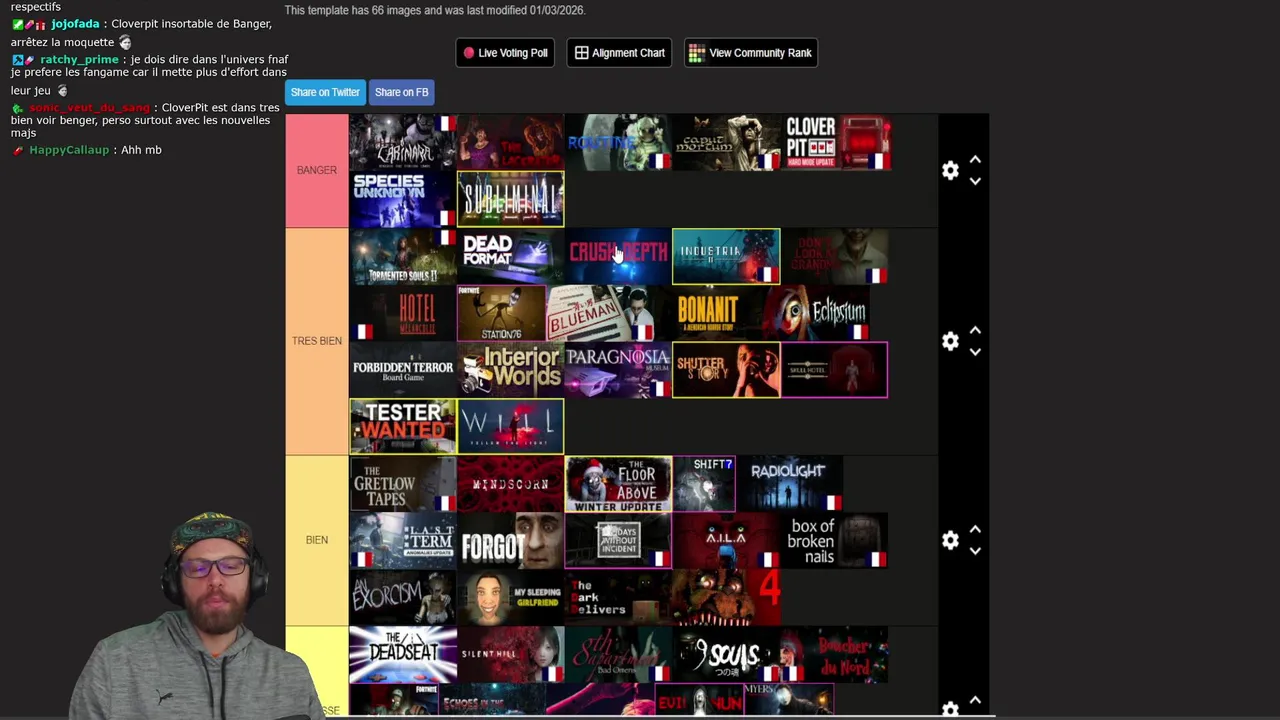This screenshot has height=720, width=1280.
Task: Open settings gear for BANGER tier
Action: [x=950, y=170]
